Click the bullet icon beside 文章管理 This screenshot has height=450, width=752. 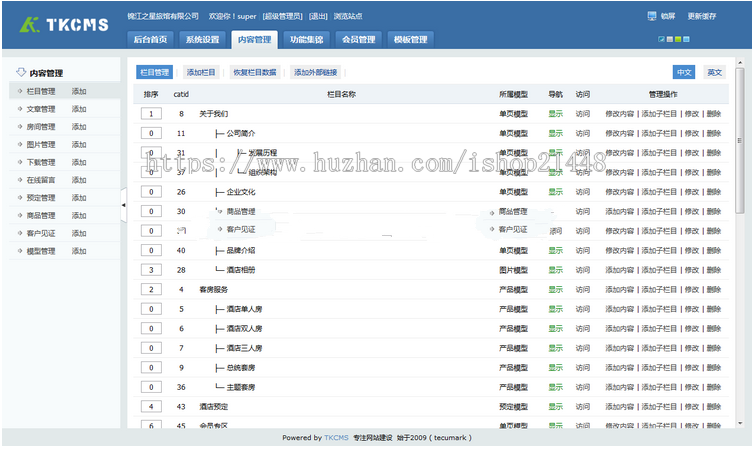(20, 108)
